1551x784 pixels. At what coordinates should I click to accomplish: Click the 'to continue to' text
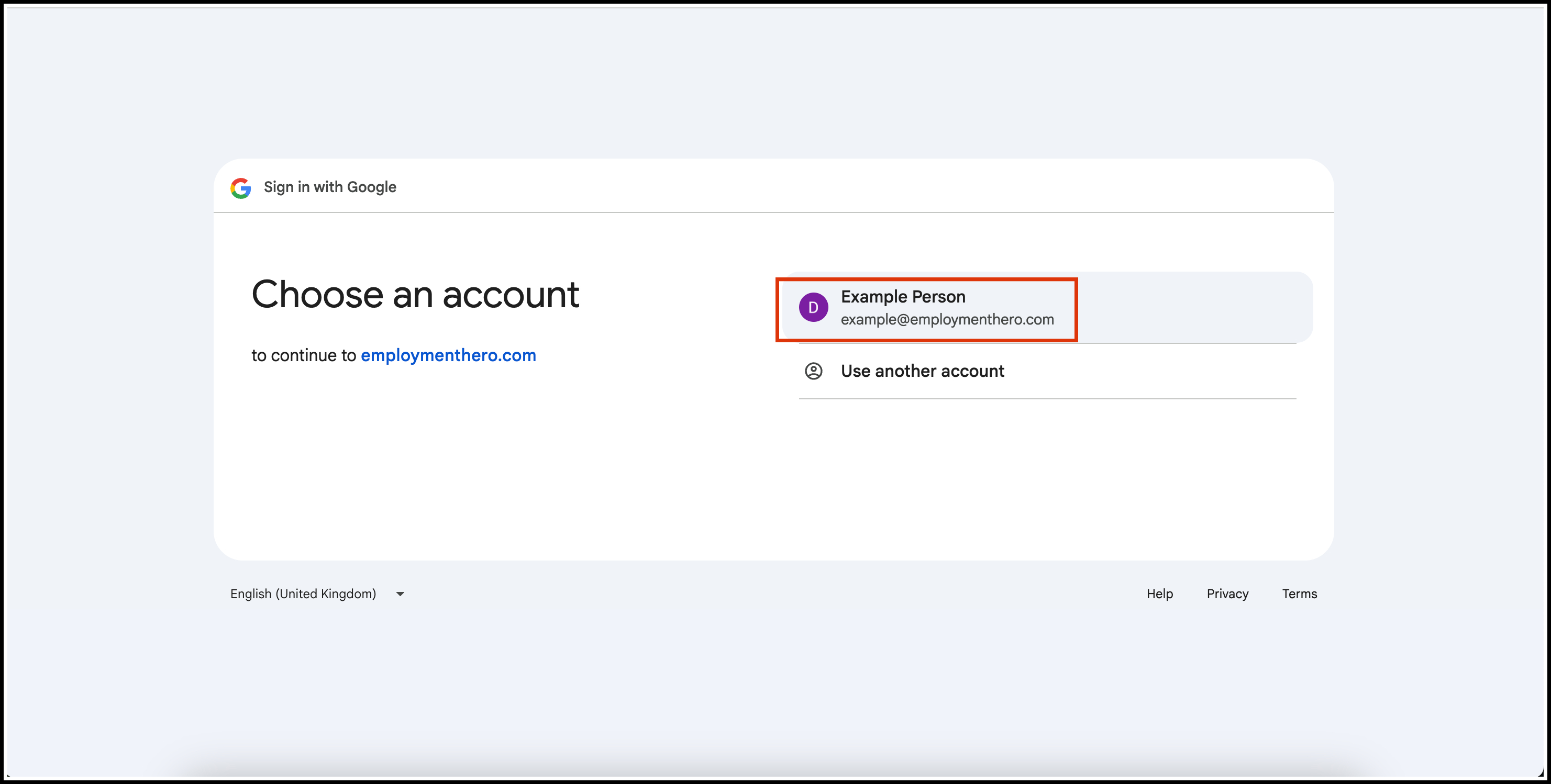point(304,355)
